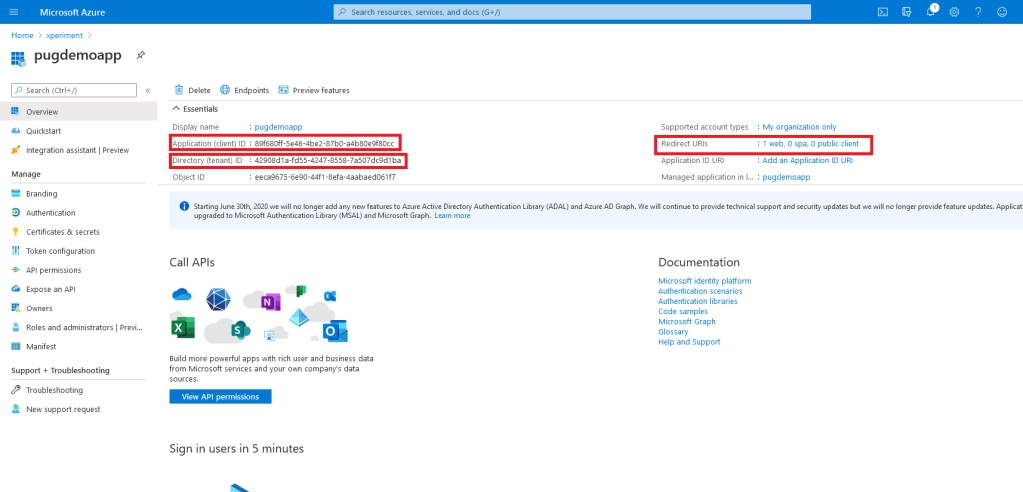Open Authentication in the sidebar
The image size is (1023, 492).
(x=50, y=213)
